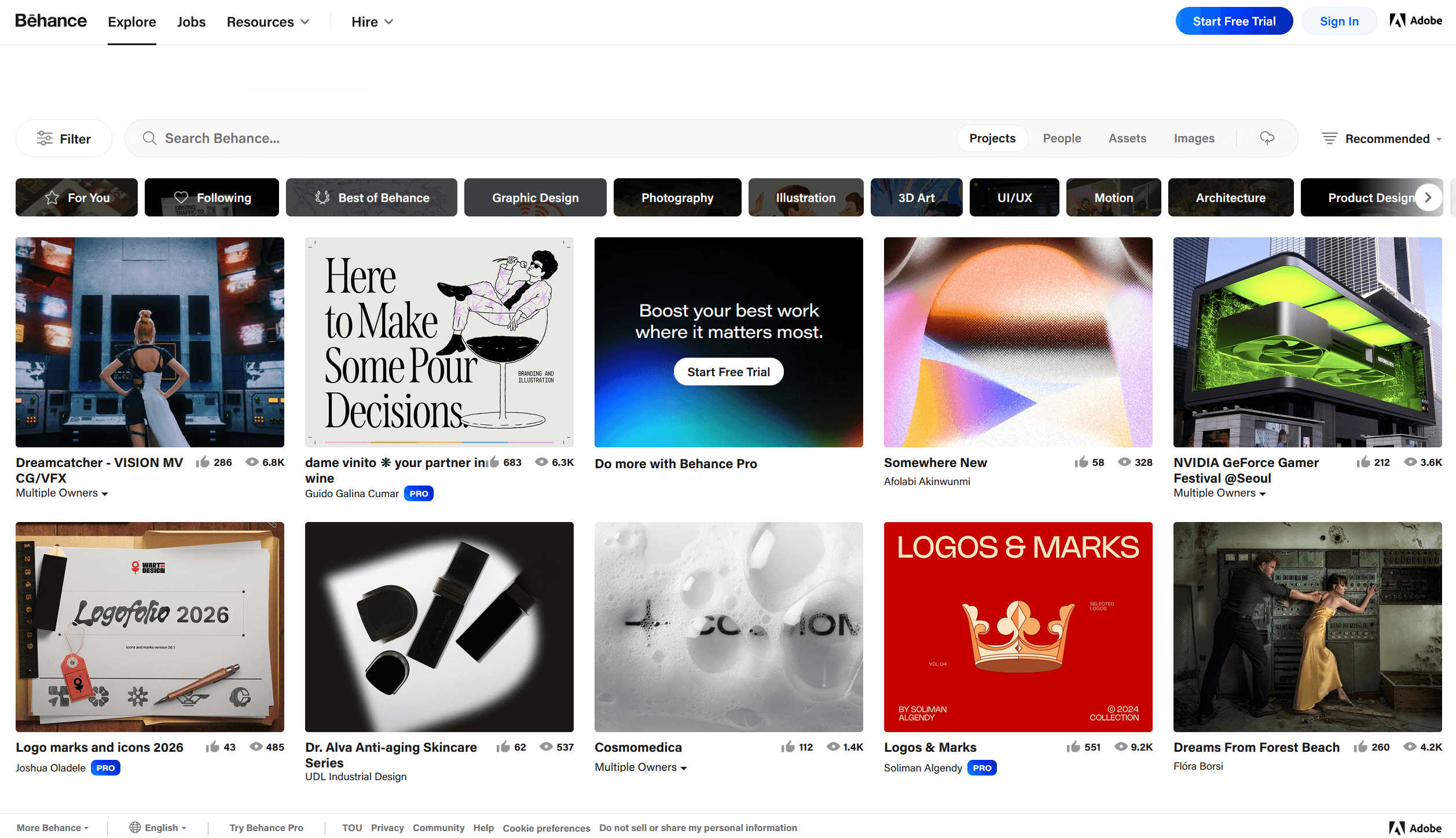Open Afolabi Akinwunmi's profile
The image size is (1456, 838).
pos(927,481)
